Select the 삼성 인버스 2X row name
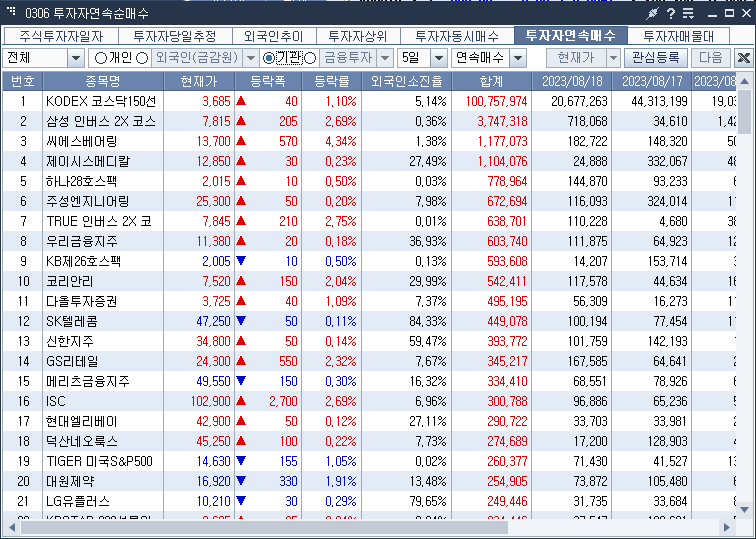This screenshot has height=539, width=756. coord(101,121)
